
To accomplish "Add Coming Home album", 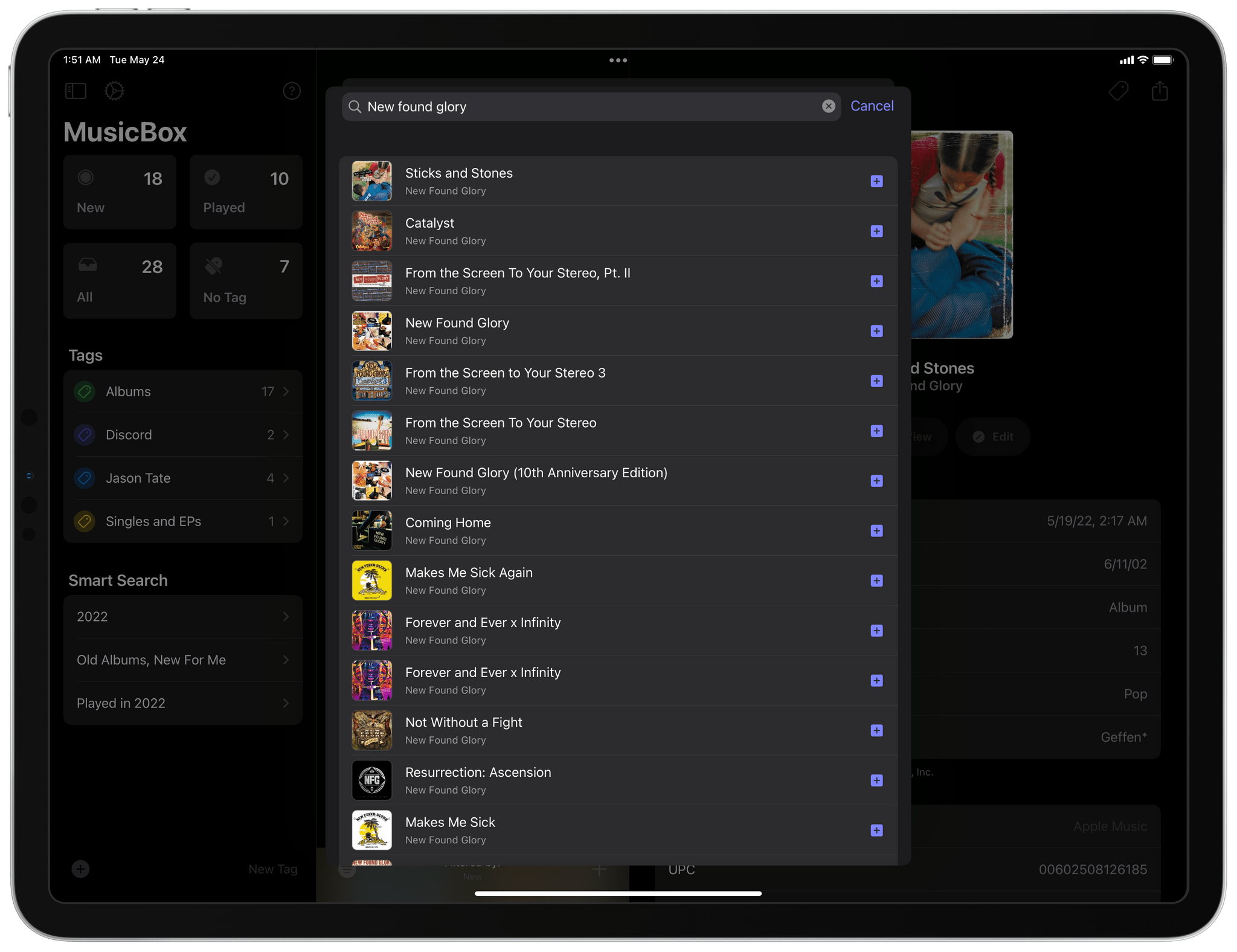I will [x=876, y=531].
